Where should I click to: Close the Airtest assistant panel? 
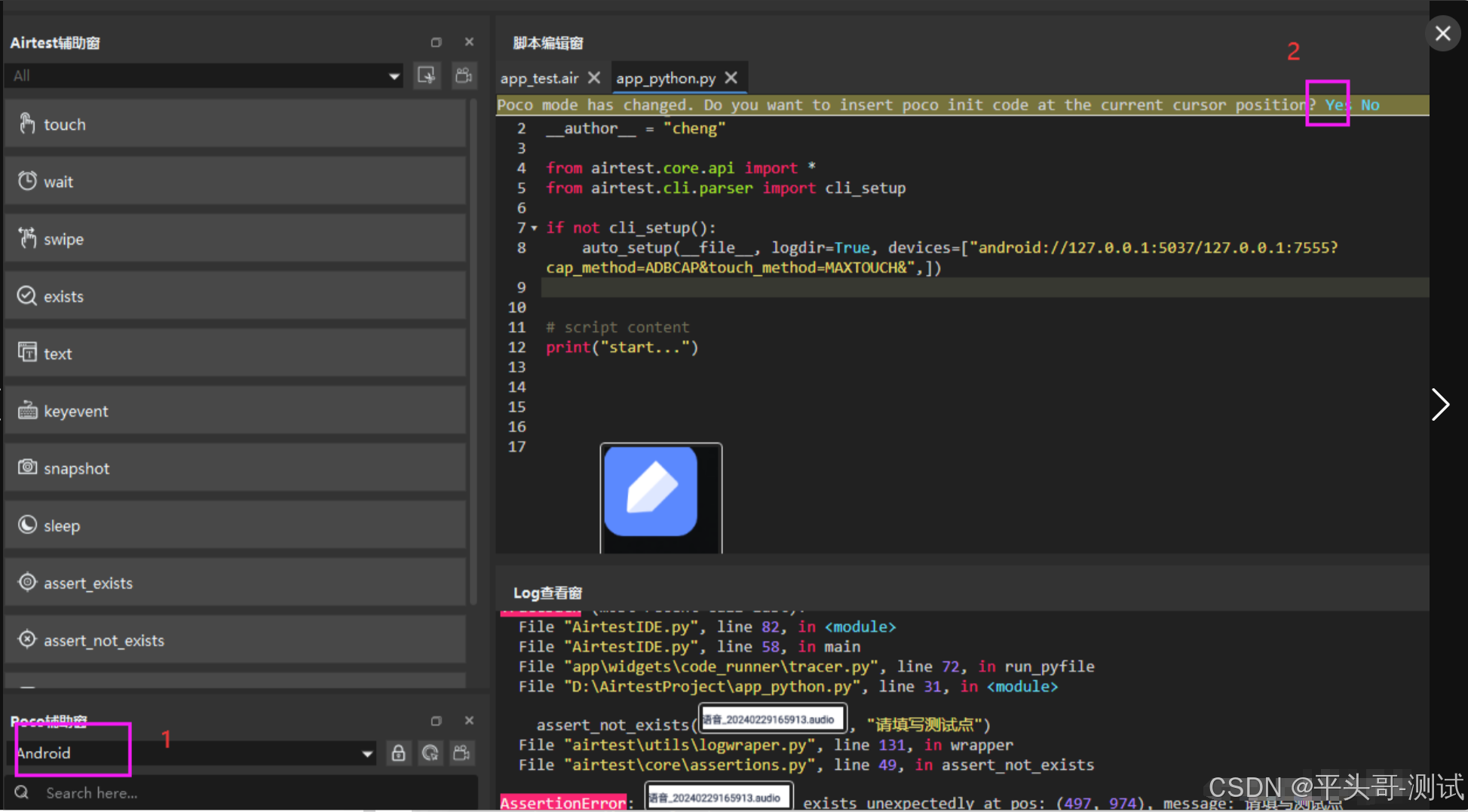point(469,42)
